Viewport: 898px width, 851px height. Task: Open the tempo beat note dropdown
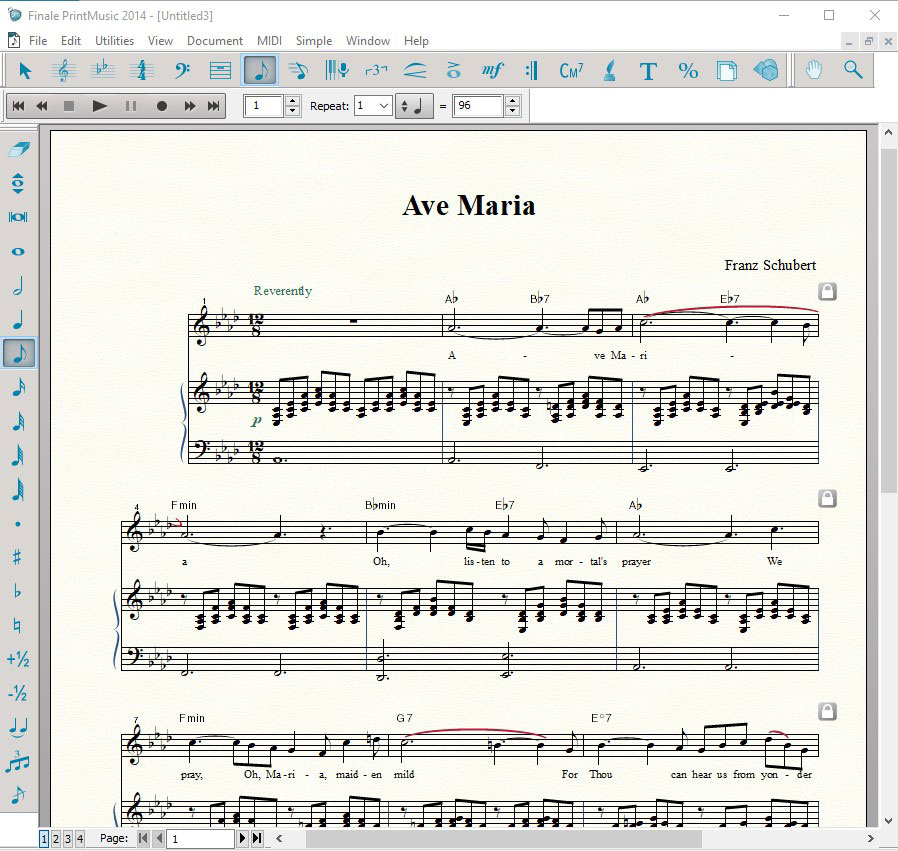(x=414, y=106)
